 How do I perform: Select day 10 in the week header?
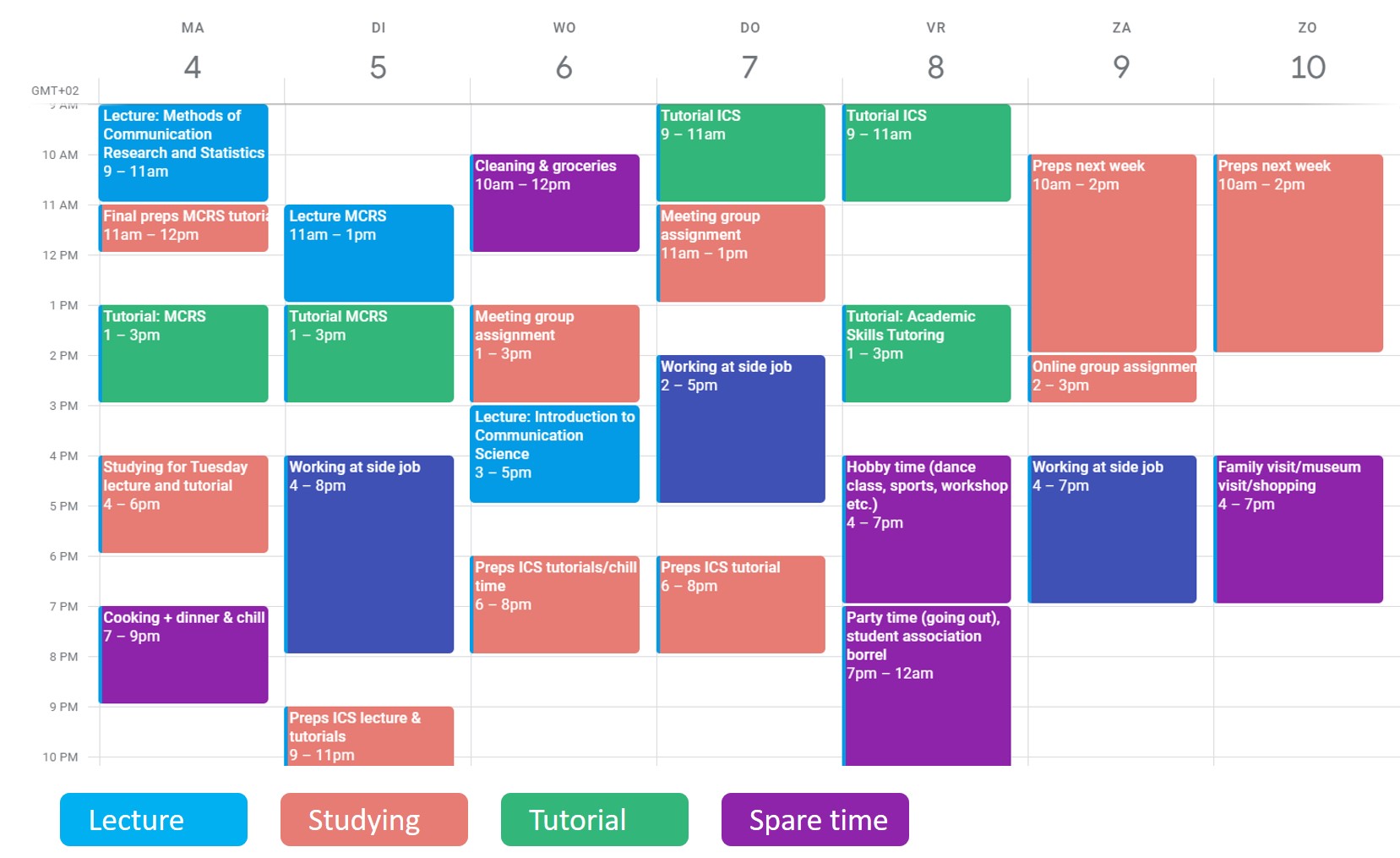[1307, 67]
